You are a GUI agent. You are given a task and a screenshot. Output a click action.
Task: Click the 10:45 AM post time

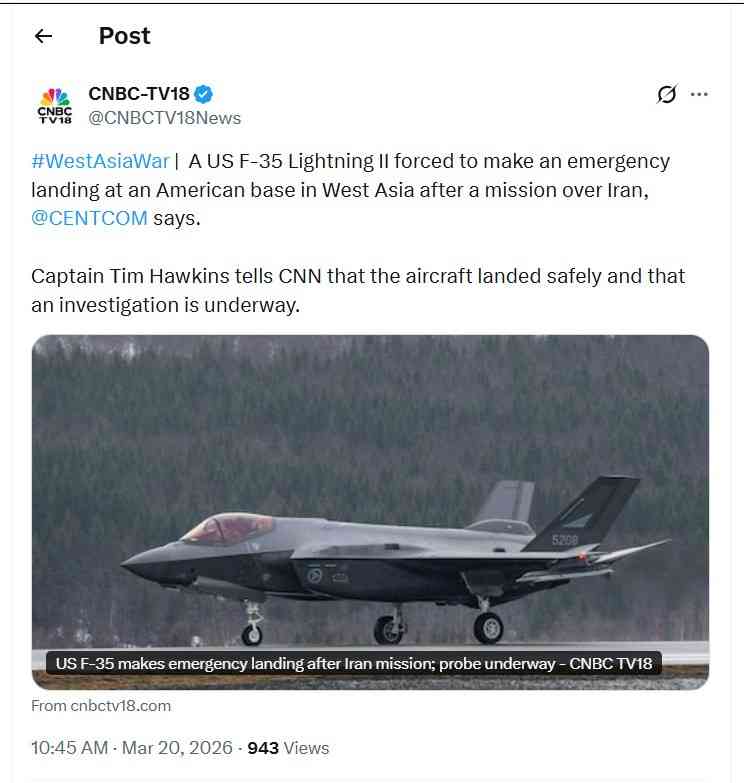click(x=69, y=748)
